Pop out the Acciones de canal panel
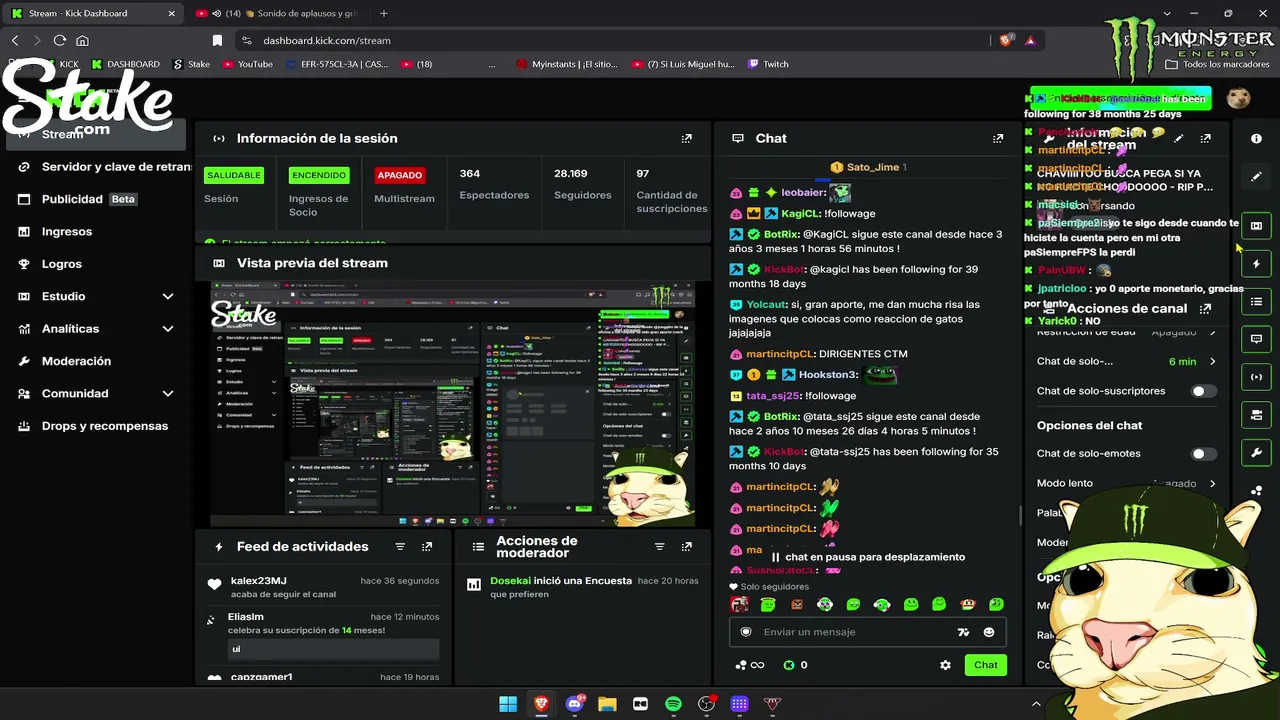 (x=1205, y=309)
